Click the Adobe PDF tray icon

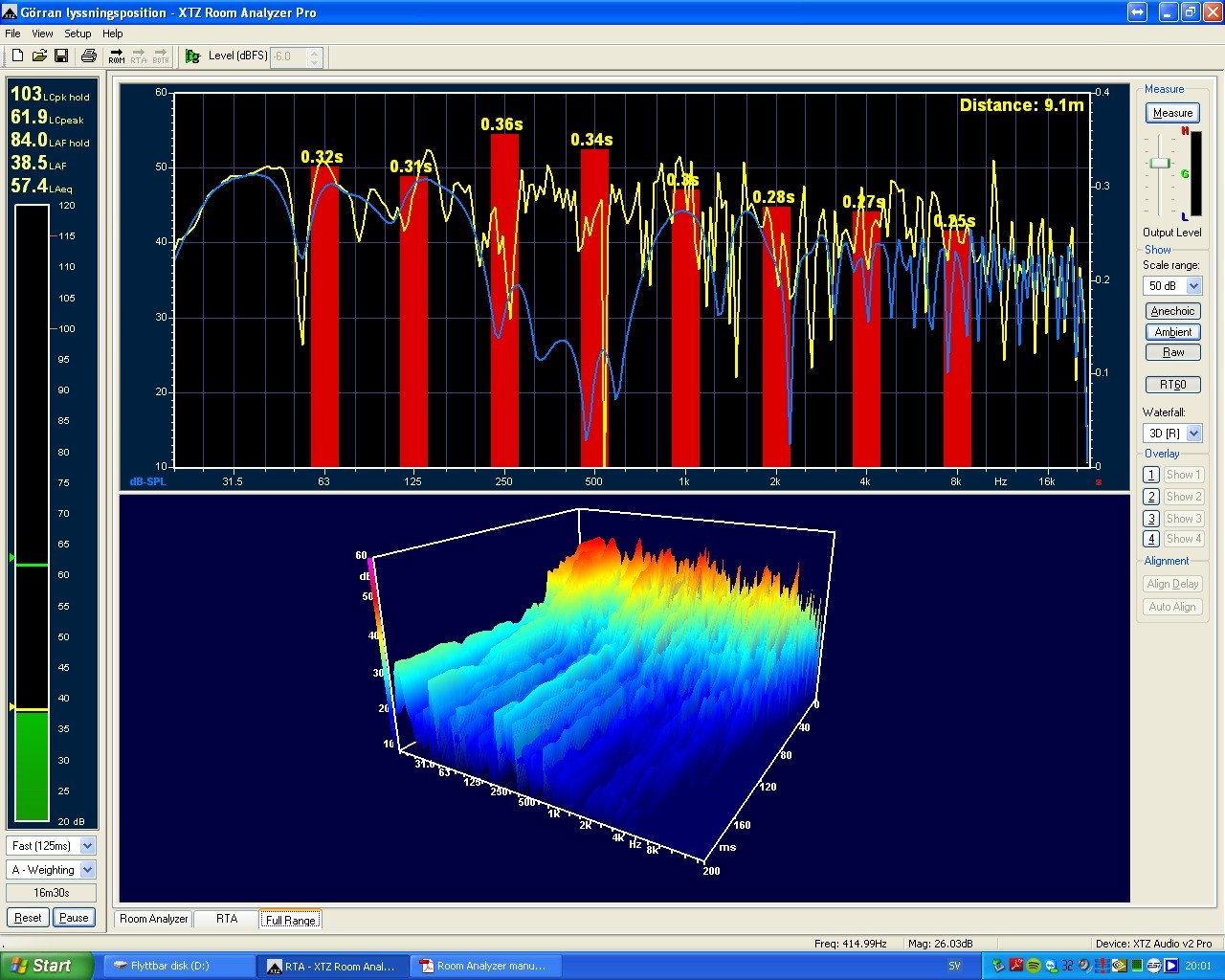[x=1016, y=966]
